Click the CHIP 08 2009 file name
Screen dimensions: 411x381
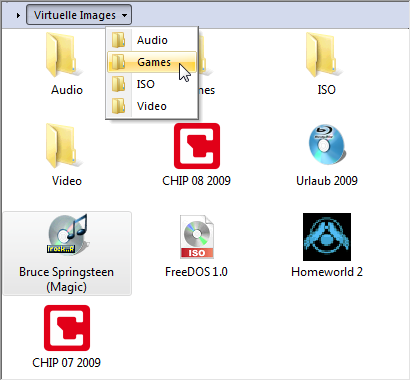click(196, 181)
